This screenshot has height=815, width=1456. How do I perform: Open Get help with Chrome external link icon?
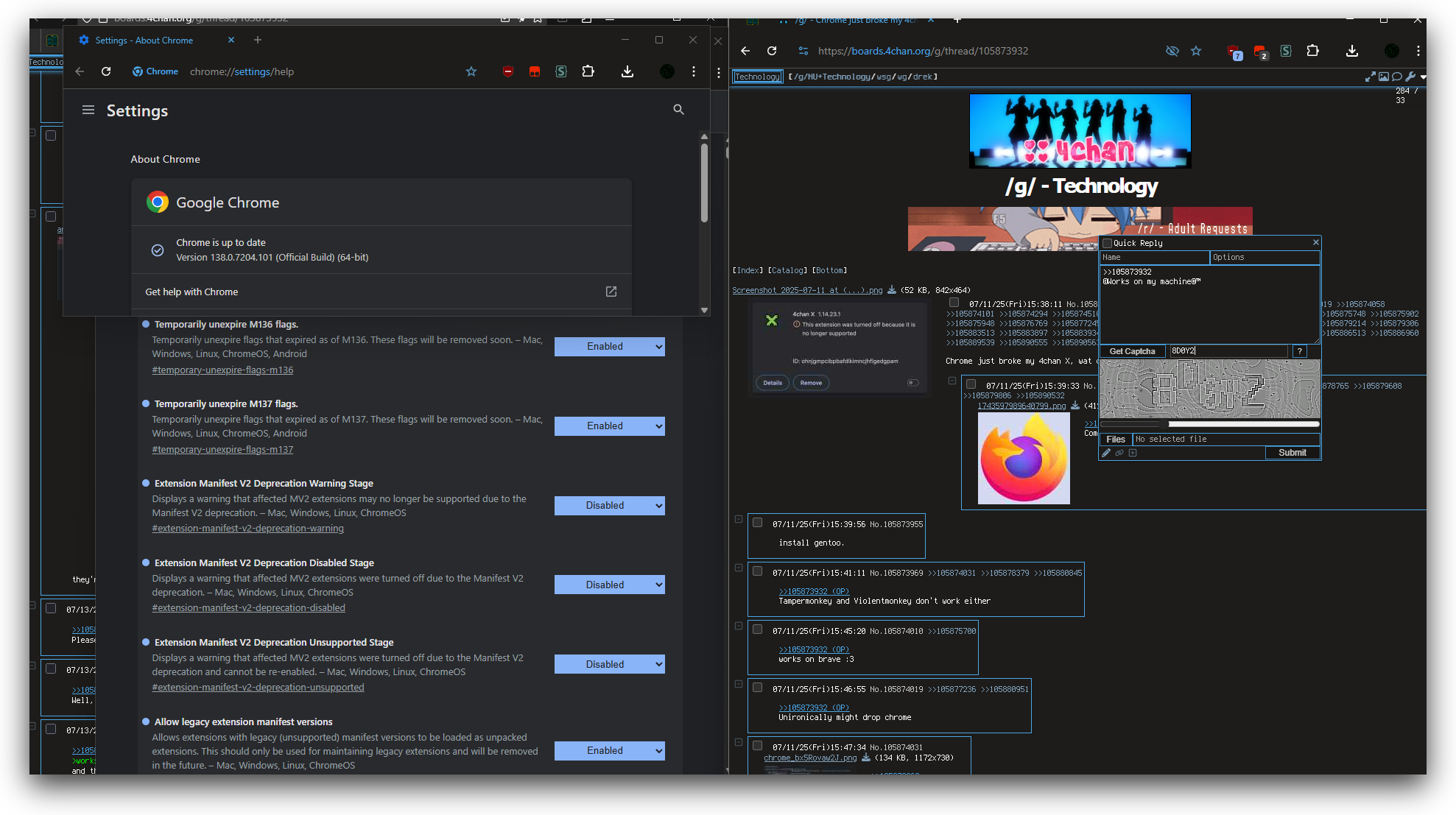611,292
